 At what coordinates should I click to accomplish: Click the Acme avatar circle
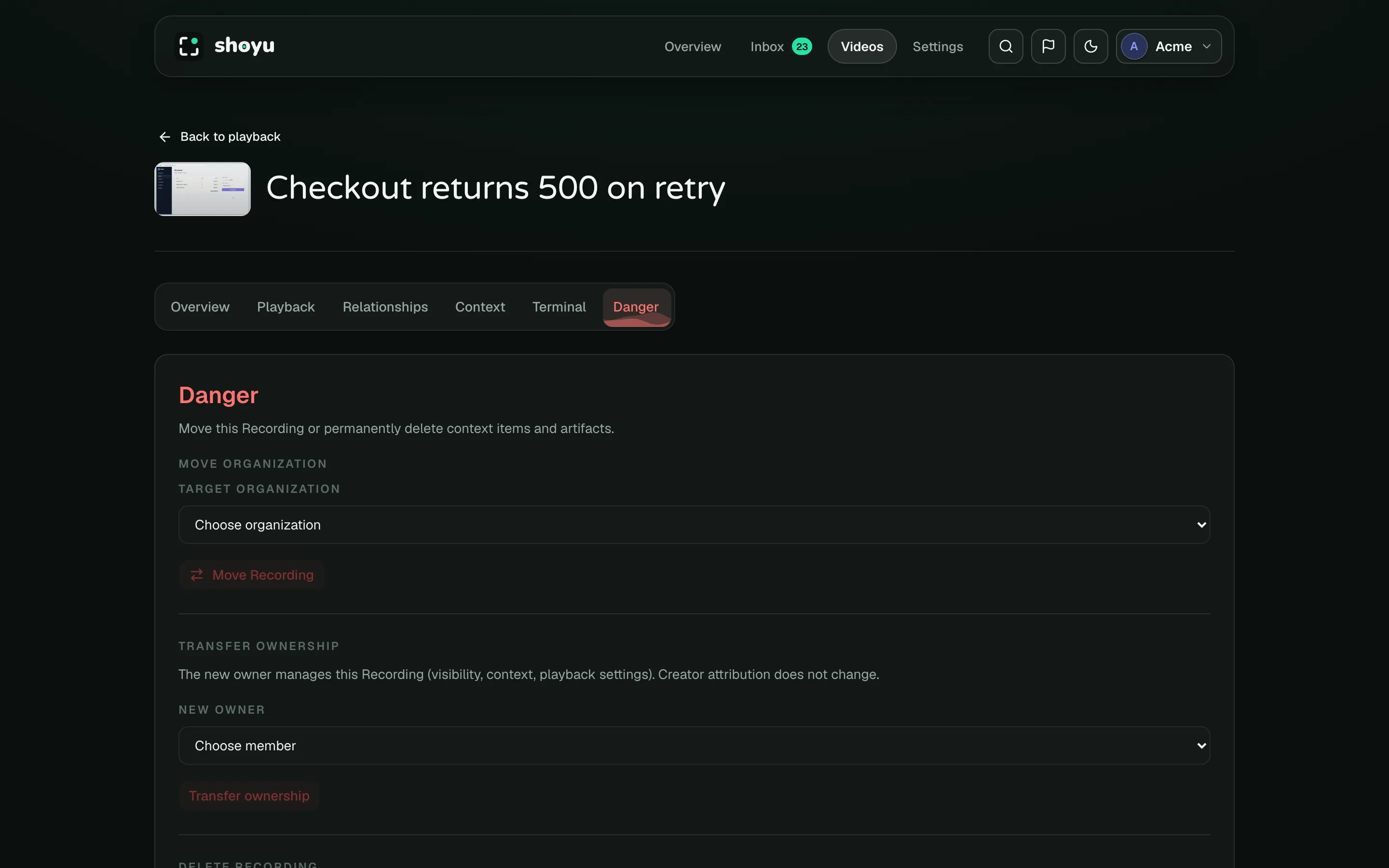pyautogui.click(x=1133, y=46)
